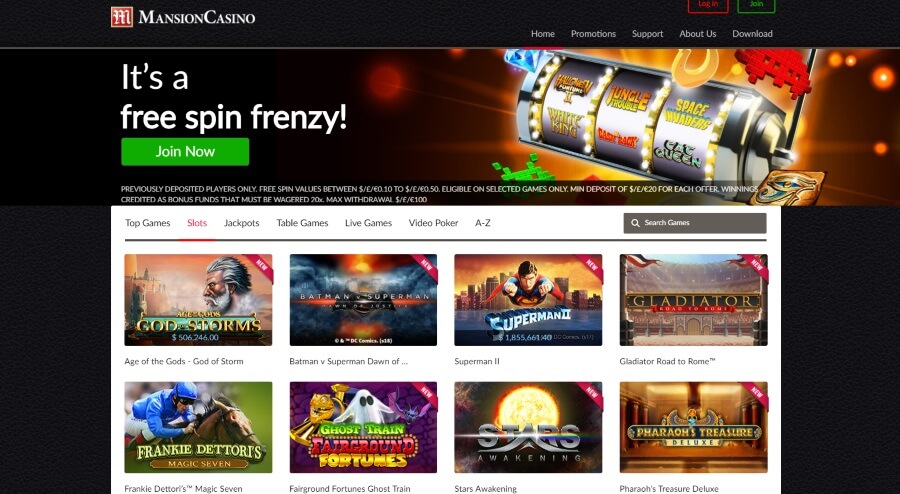Focus the Search Games input field
The width and height of the screenshot is (900, 494).
tap(695, 223)
